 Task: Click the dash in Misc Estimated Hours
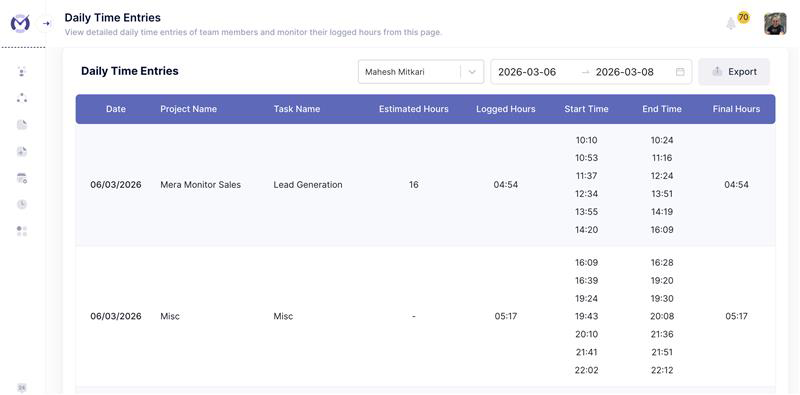coord(414,316)
